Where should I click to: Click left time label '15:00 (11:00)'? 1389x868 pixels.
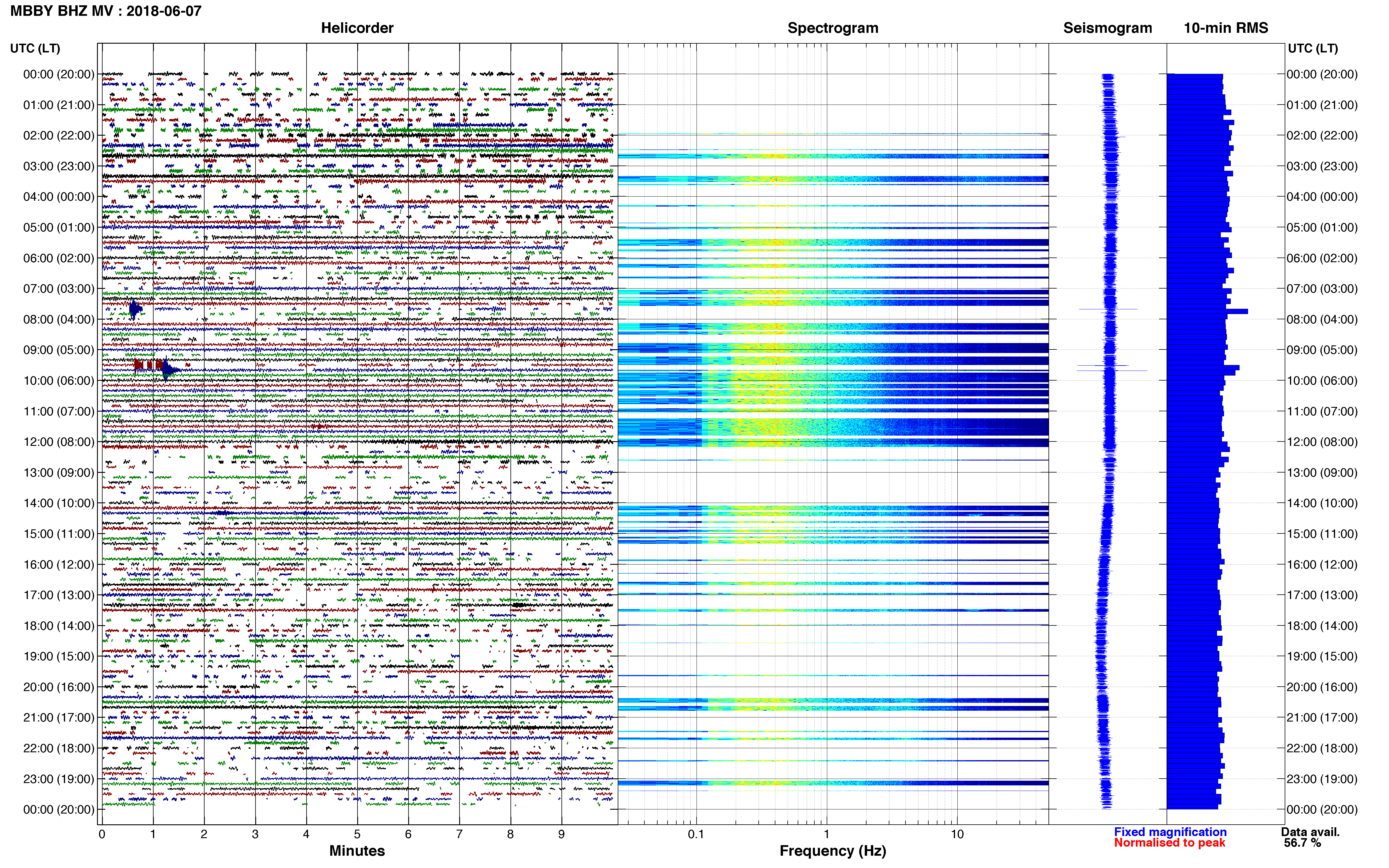[x=59, y=534]
